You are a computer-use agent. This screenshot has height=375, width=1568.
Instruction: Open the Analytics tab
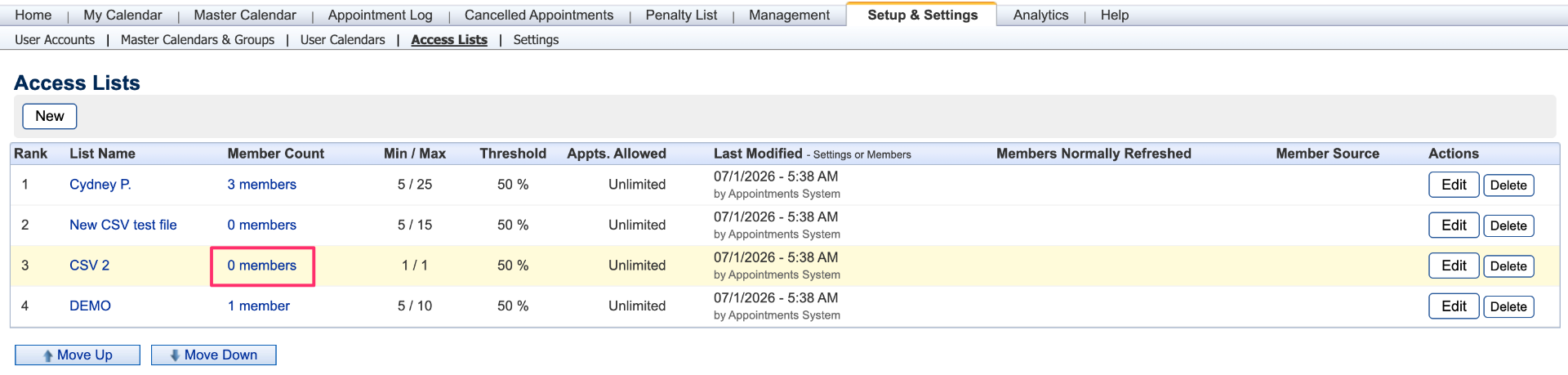click(1040, 15)
